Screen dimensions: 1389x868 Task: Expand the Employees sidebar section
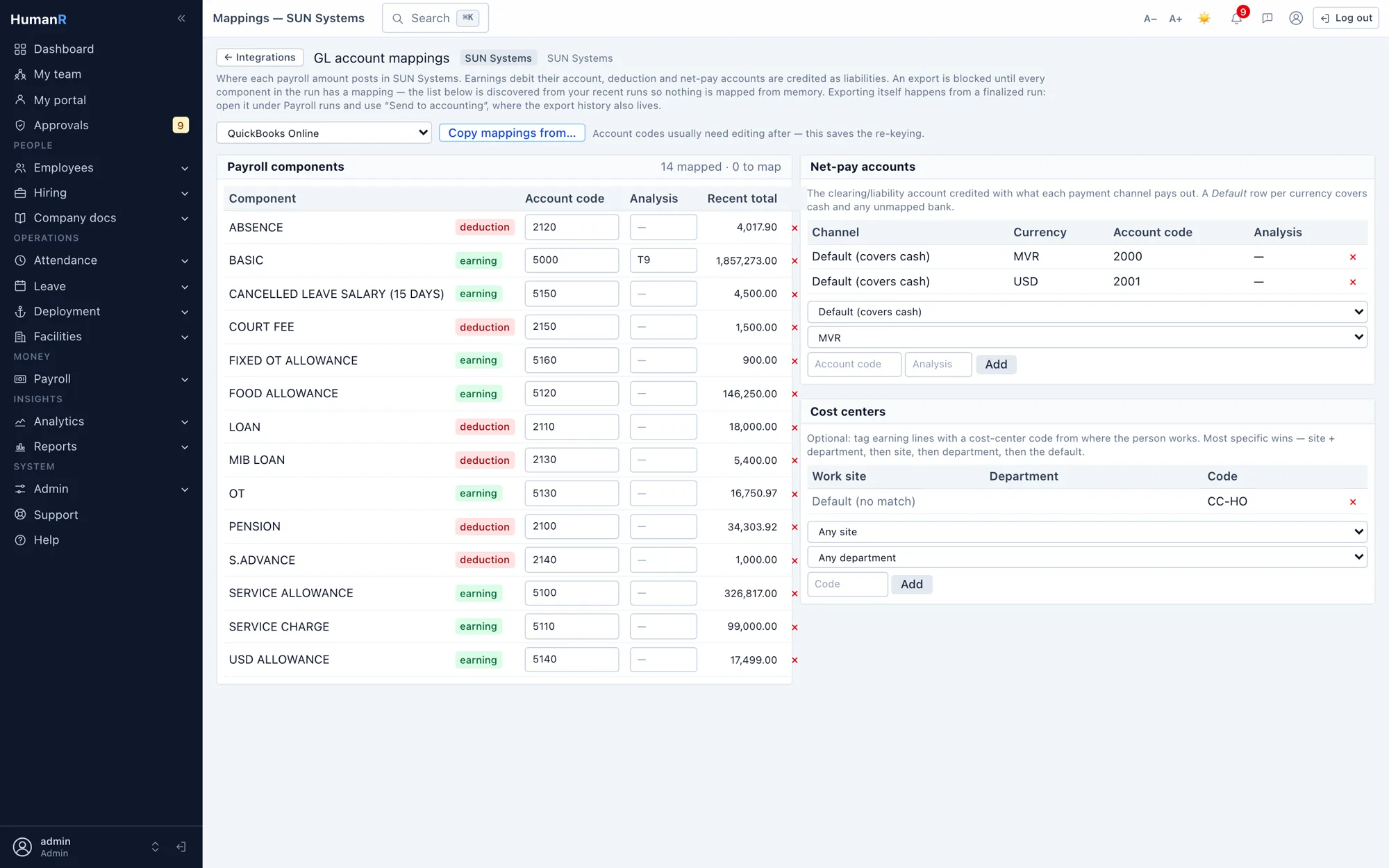[101, 167]
